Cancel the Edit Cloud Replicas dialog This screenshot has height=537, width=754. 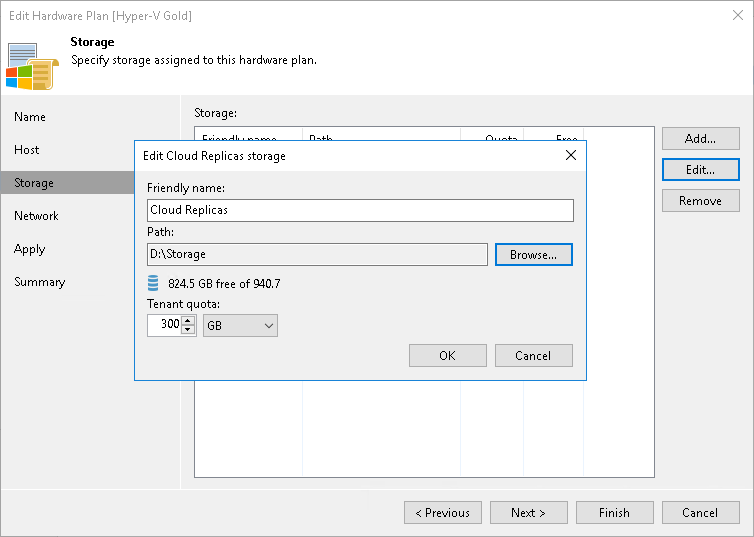(534, 355)
